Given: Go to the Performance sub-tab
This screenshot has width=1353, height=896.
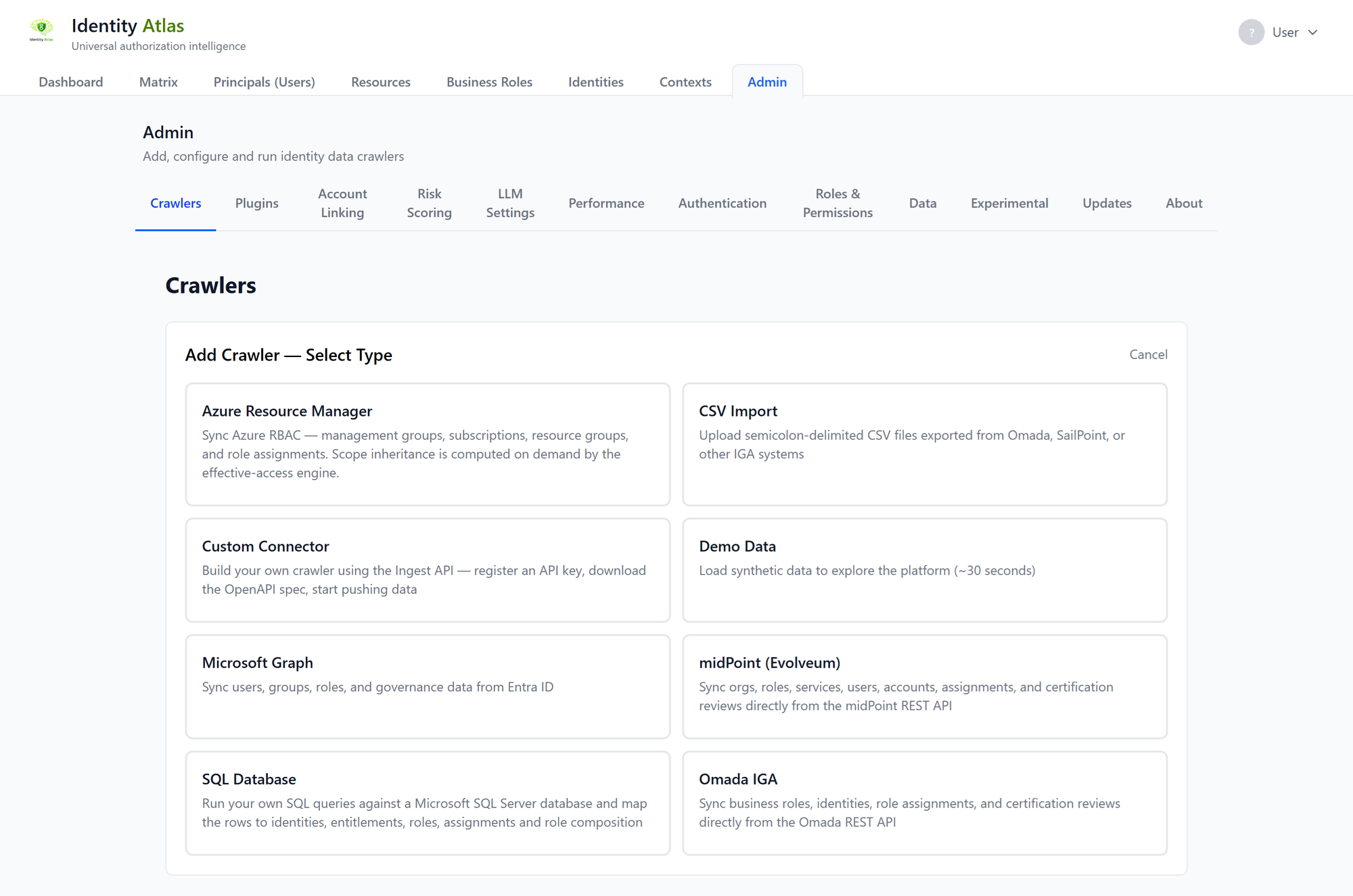Looking at the screenshot, I should 606,203.
